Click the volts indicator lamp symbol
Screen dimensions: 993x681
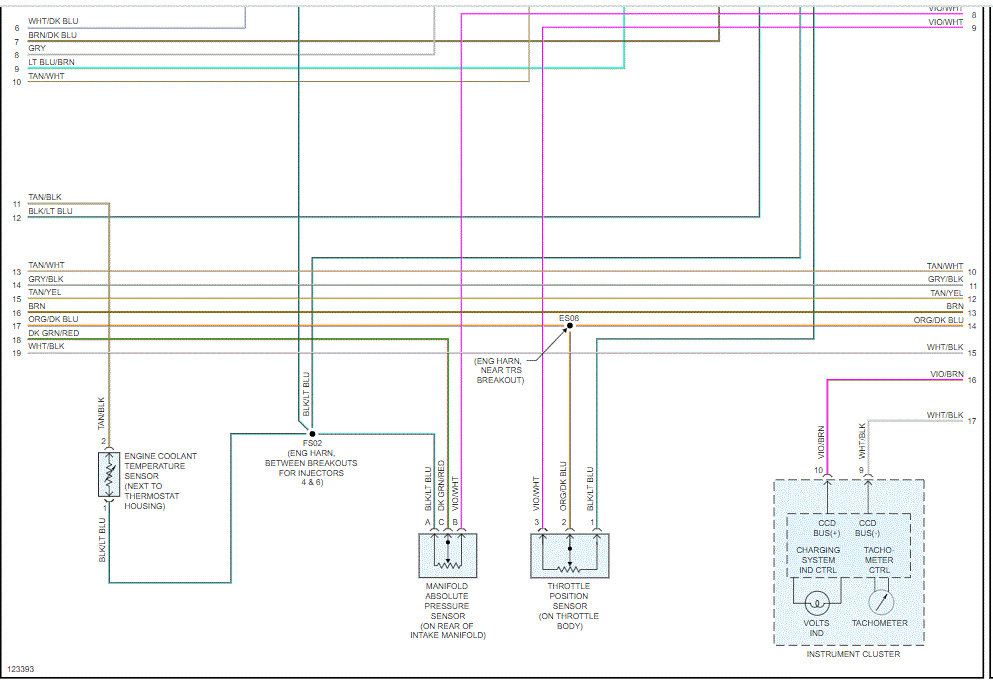pyautogui.click(x=817, y=603)
